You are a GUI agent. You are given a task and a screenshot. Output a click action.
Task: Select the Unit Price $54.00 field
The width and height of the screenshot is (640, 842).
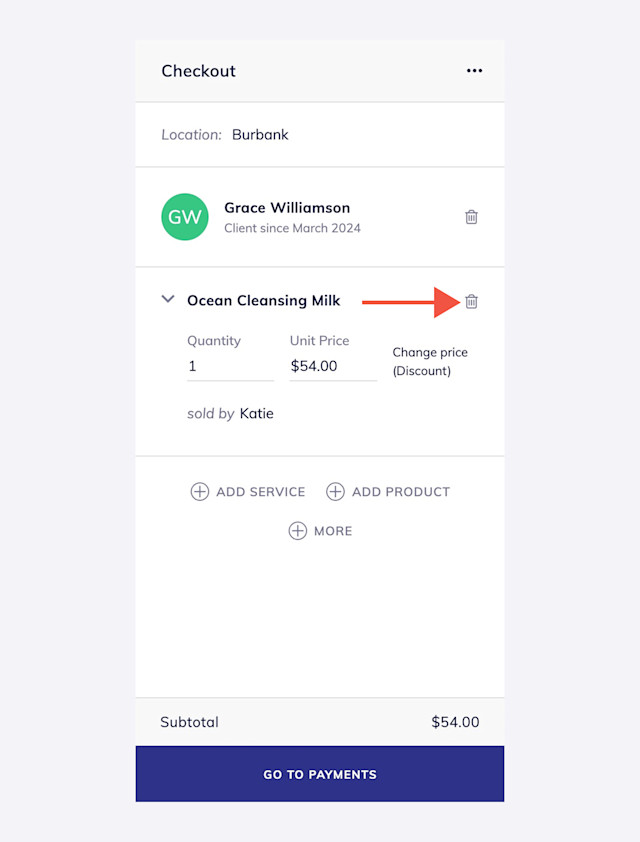point(333,366)
